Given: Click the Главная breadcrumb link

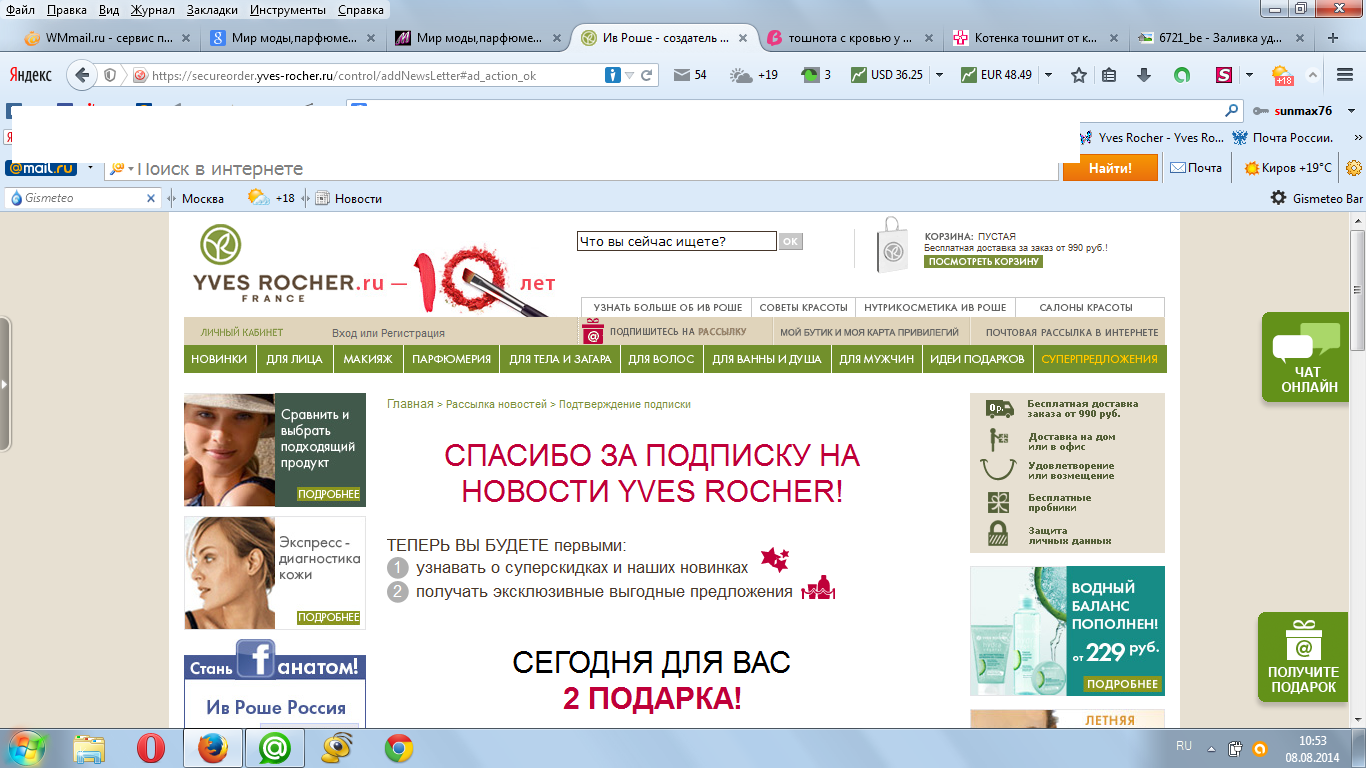Looking at the screenshot, I should coord(410,404).
